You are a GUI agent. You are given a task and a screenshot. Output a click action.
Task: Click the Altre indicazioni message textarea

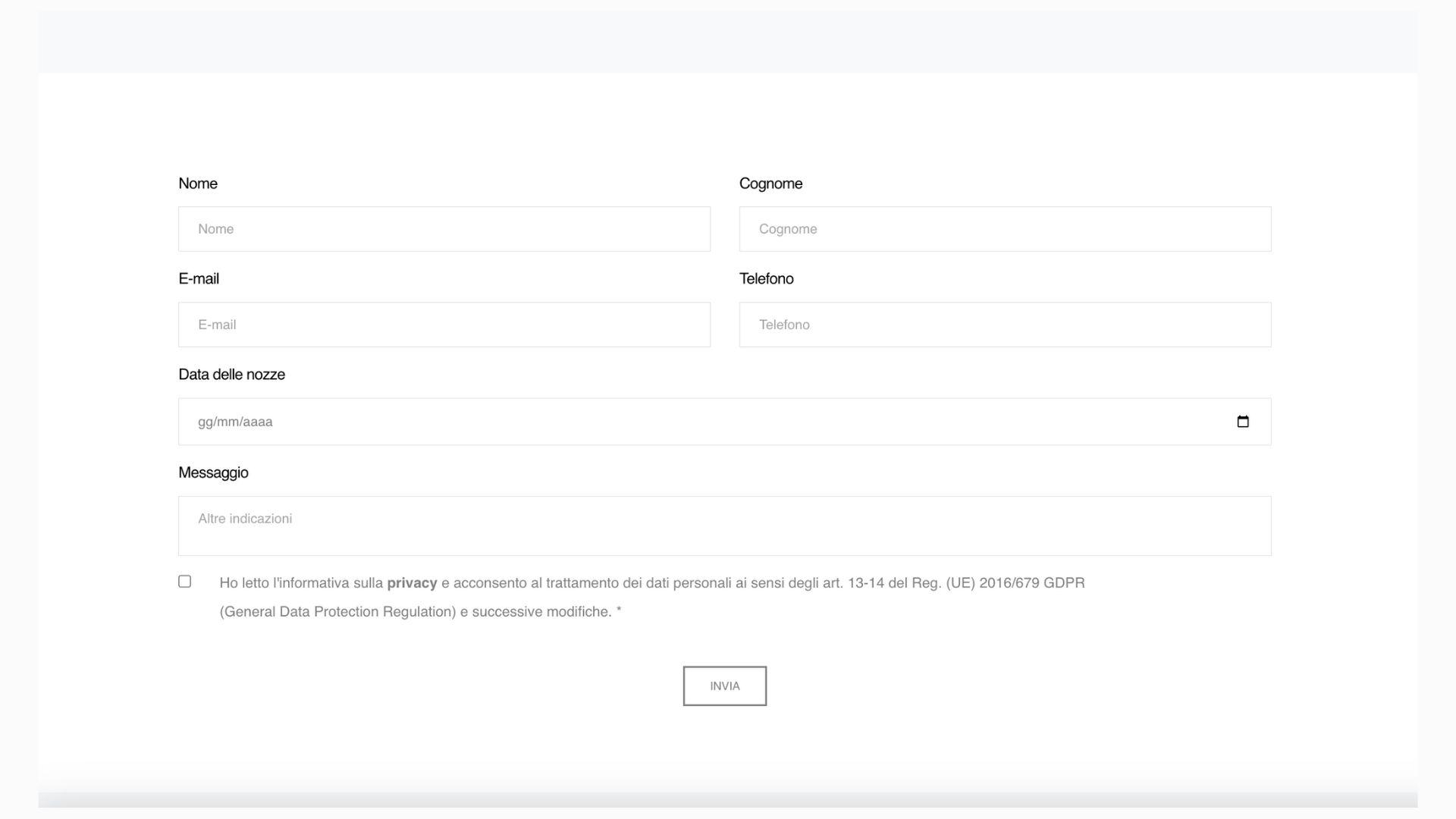724,526
